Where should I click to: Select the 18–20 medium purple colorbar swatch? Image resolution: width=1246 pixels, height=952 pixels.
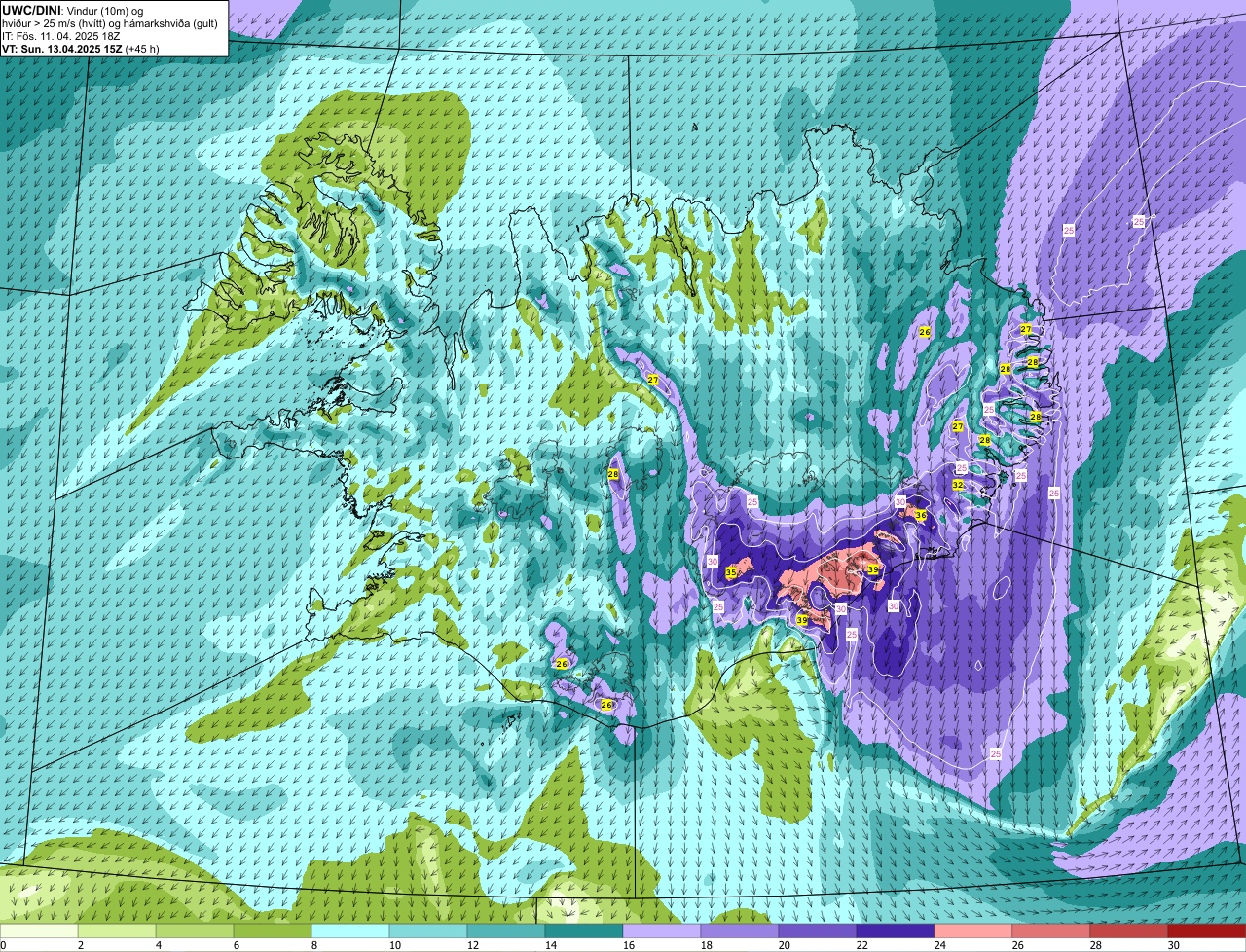pos(740,931)
